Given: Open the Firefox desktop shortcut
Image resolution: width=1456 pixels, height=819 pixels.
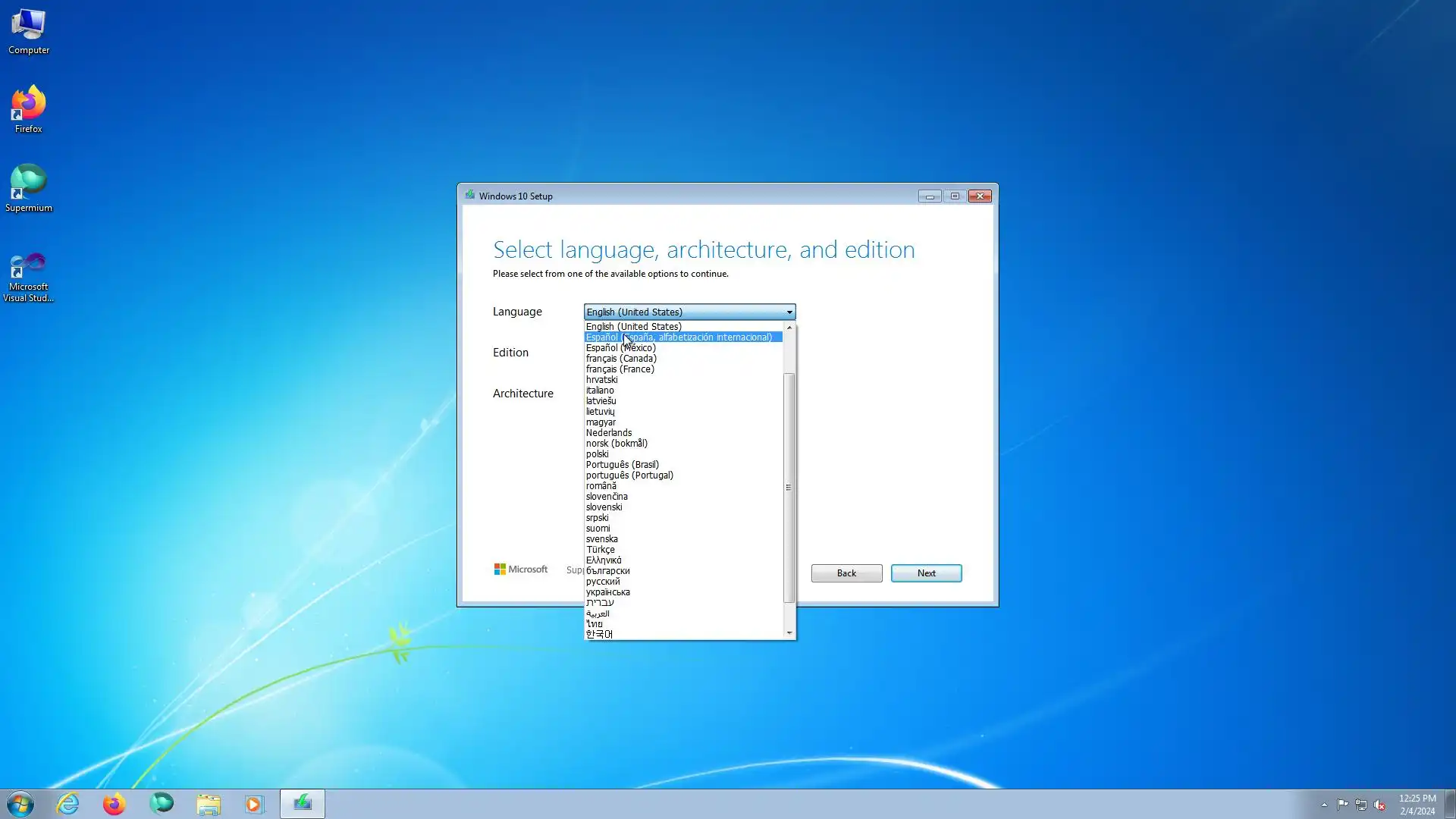Looking at the screenshot, I should pos(29,110).
